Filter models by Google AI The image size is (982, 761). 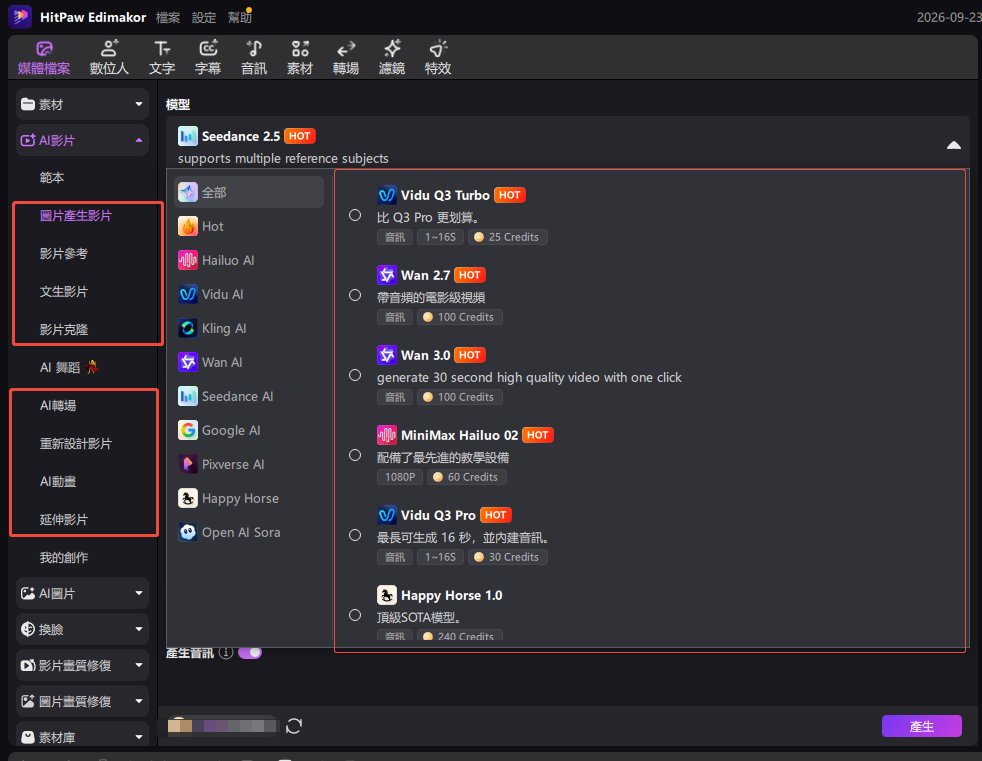249,430
